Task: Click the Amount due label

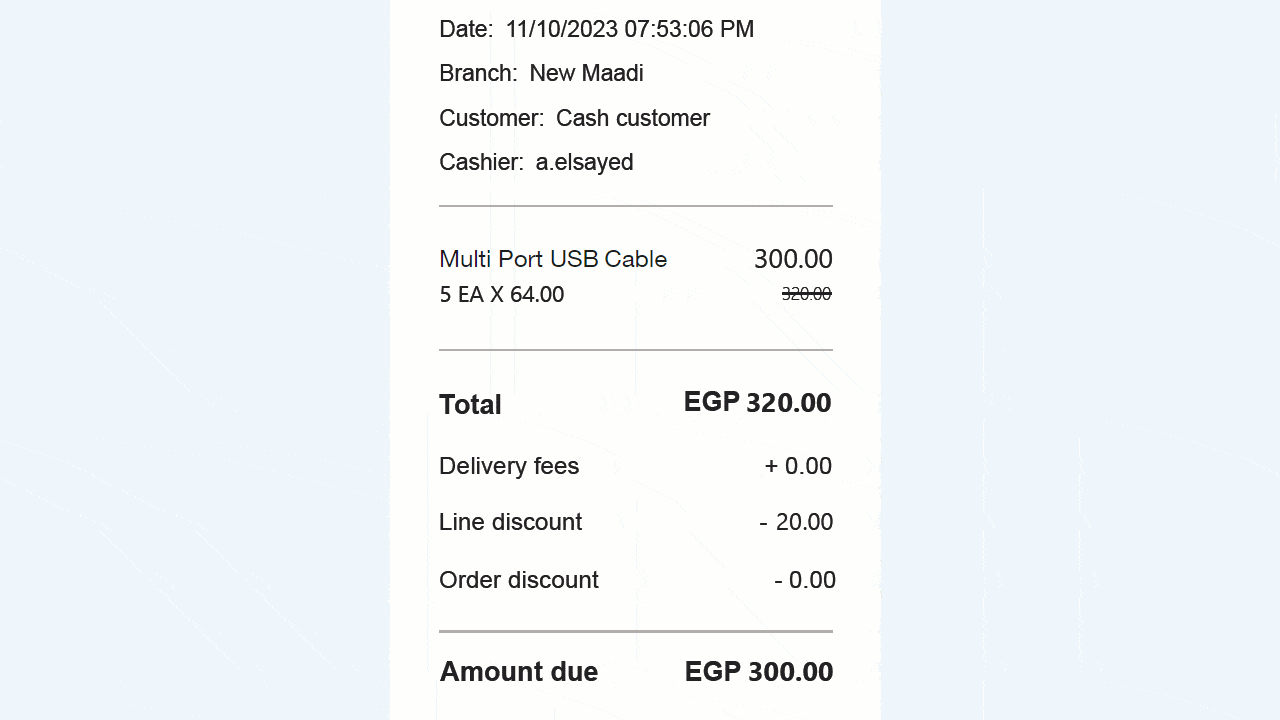Action: pos(518,672)
